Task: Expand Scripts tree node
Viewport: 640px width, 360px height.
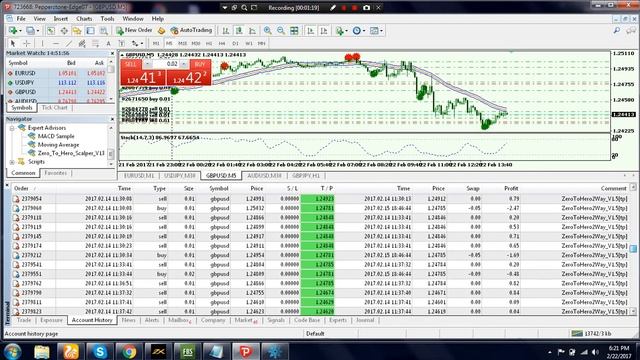Action: (12, 162)
